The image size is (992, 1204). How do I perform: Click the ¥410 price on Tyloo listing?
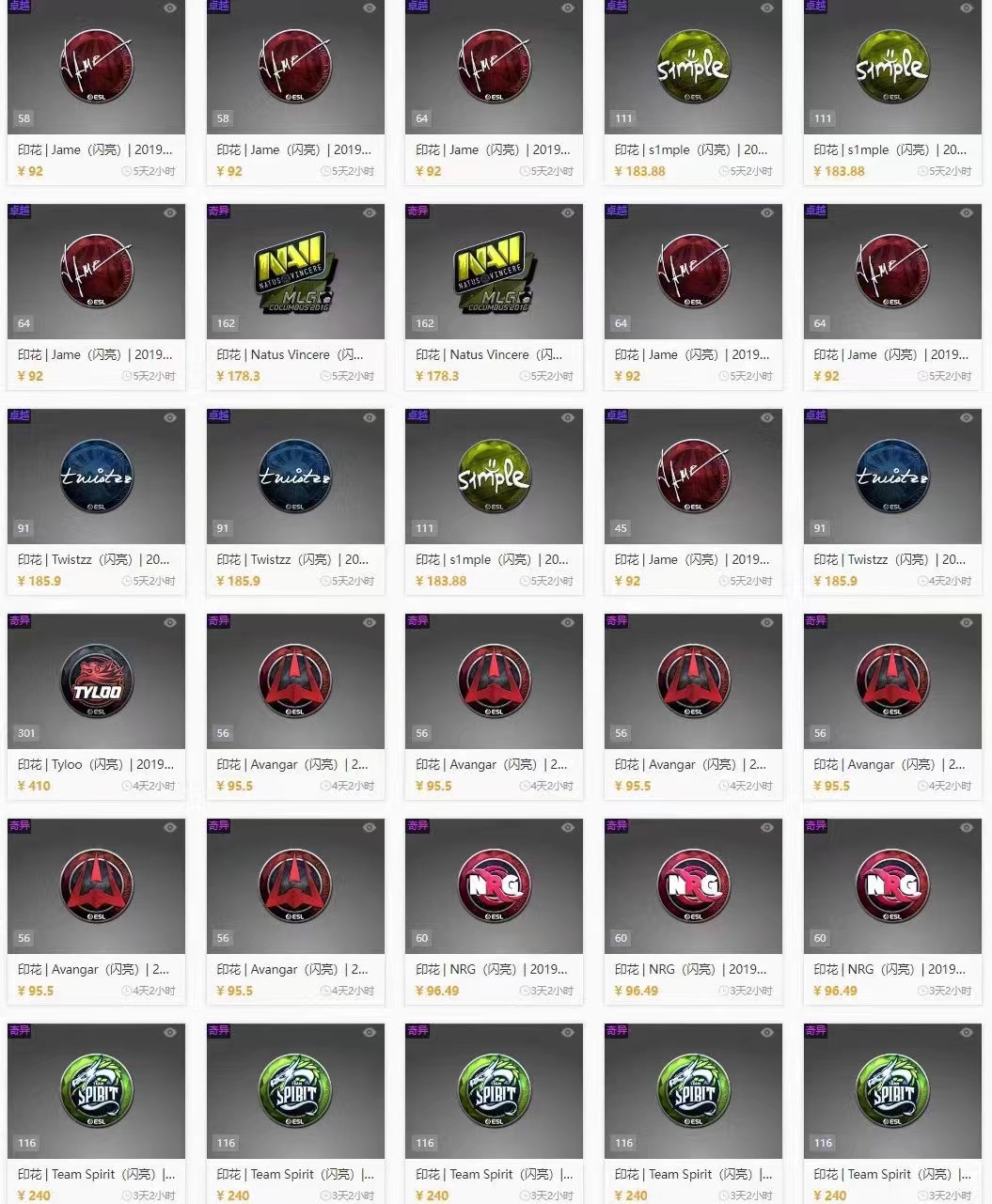[x=34, y=786]
